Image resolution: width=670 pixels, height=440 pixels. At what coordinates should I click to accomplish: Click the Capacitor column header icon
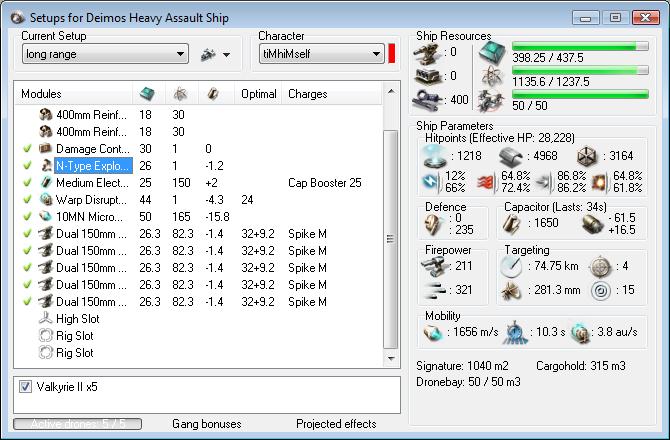[213, 94]
